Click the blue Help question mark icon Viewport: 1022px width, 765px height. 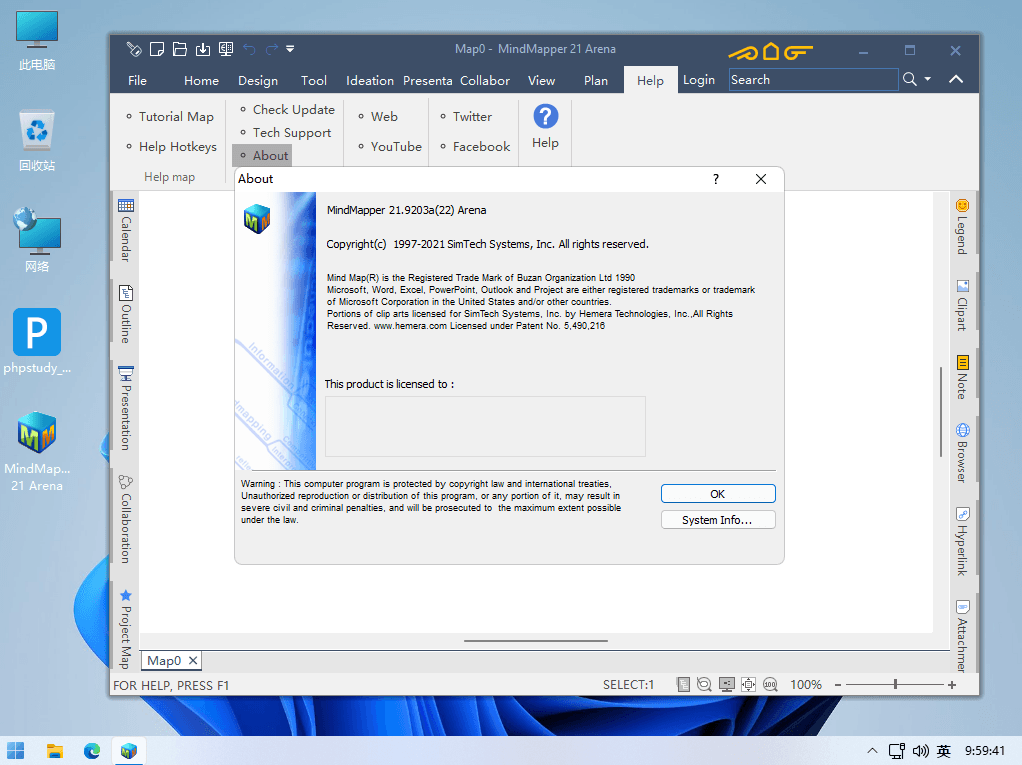(546, 117)
